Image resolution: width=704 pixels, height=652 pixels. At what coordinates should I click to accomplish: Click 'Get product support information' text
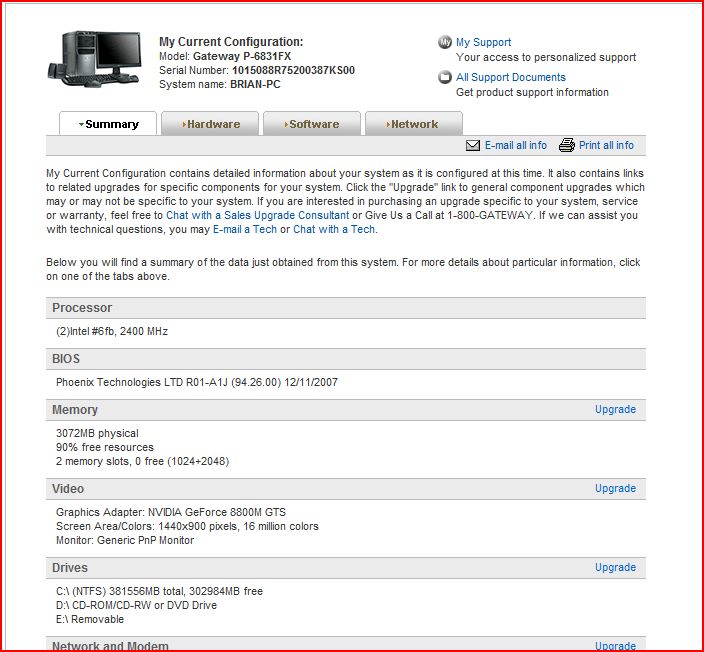click(x=532, y=93)
